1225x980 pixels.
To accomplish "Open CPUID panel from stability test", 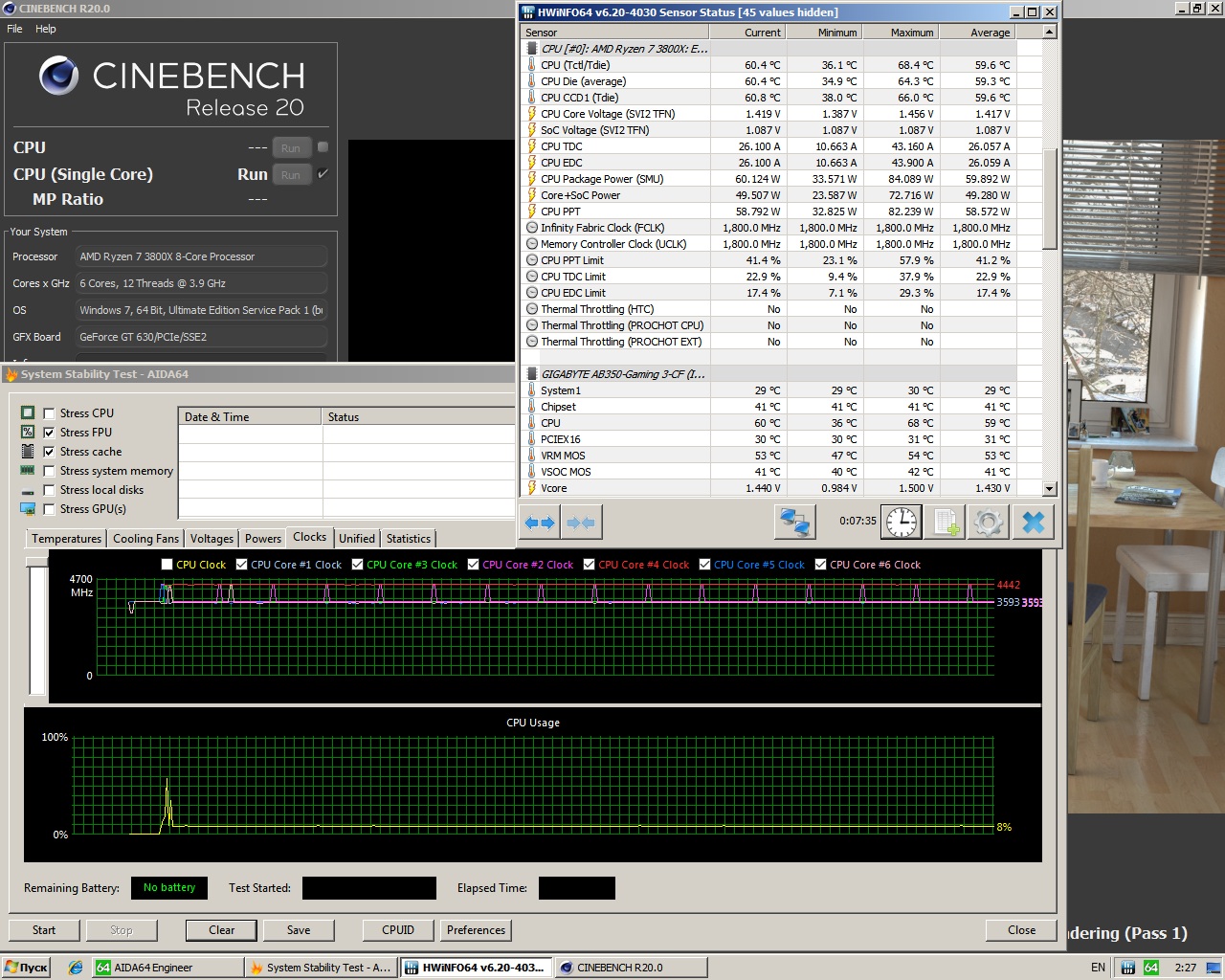I will click(x=398, y=930).
